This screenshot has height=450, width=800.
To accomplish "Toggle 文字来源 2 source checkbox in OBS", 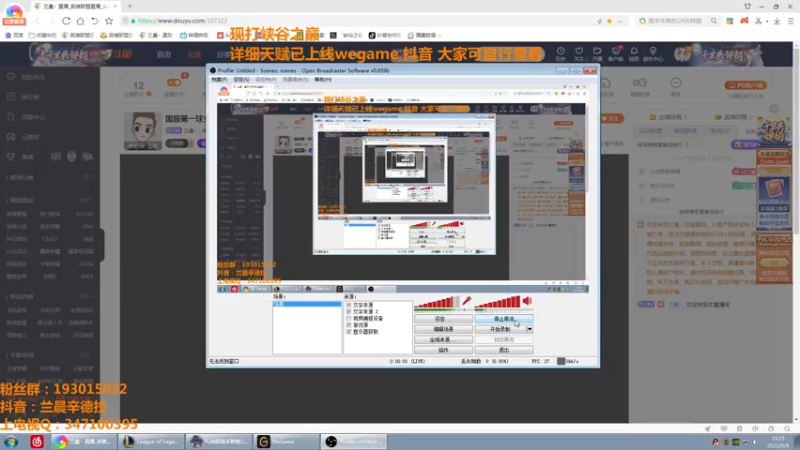I will pyautogui.click(x=348, y=312).
